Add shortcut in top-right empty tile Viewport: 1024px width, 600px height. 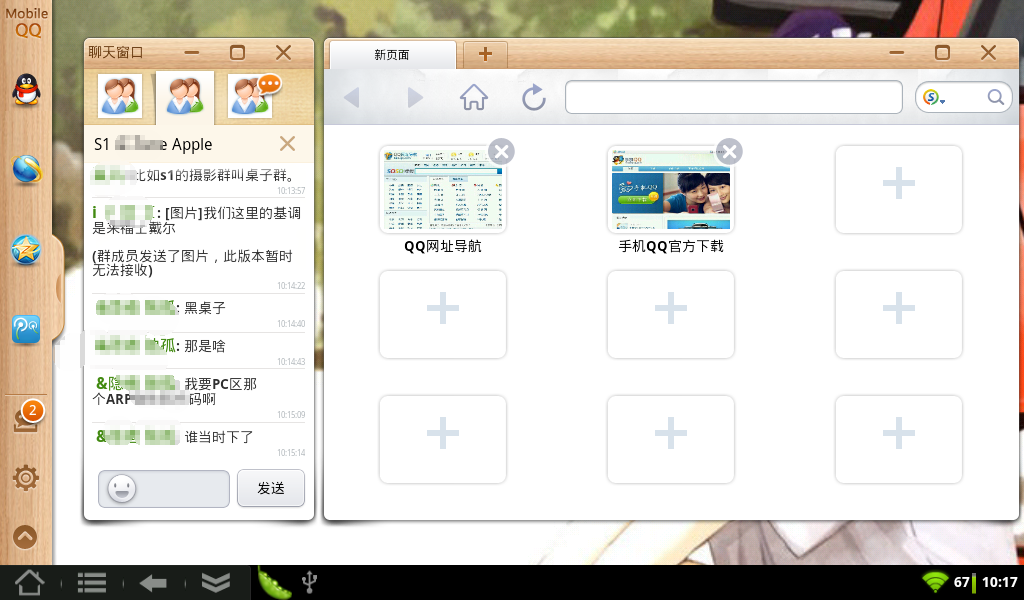(899, 189)
